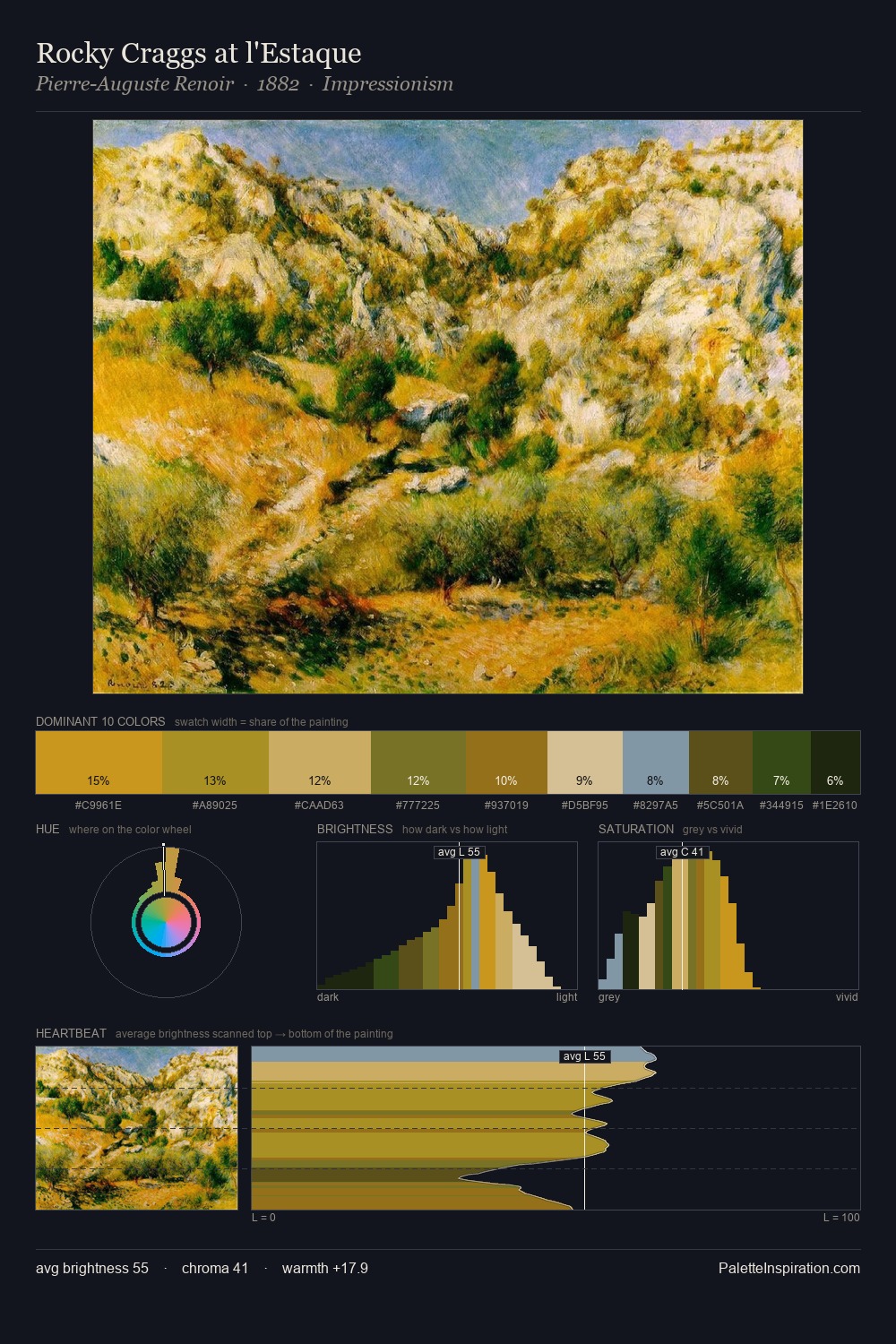This screenshot has width=896, height=1344.
Task: Click 'where on the color wheel' caption
Action: pos(130,830)
